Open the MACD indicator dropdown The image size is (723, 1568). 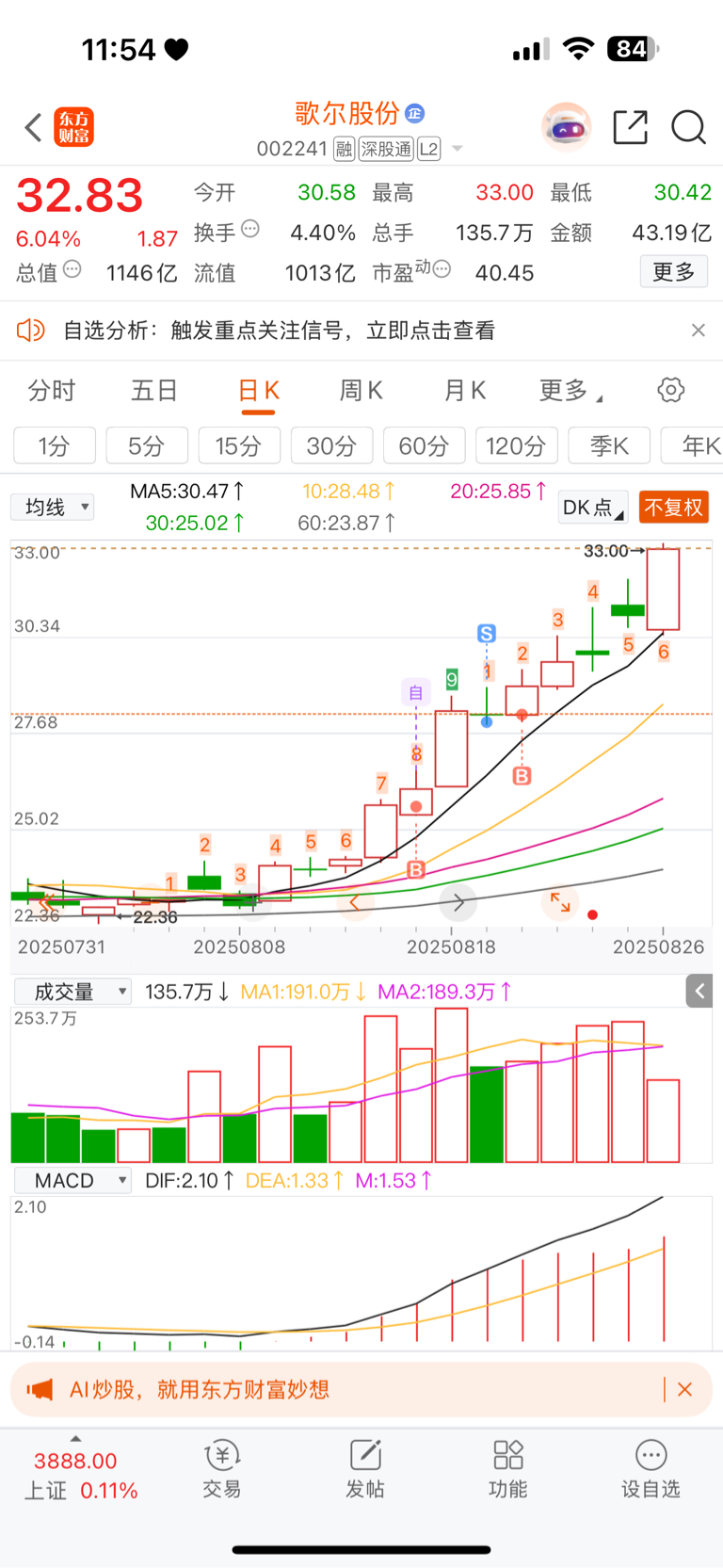(72, 1180)
